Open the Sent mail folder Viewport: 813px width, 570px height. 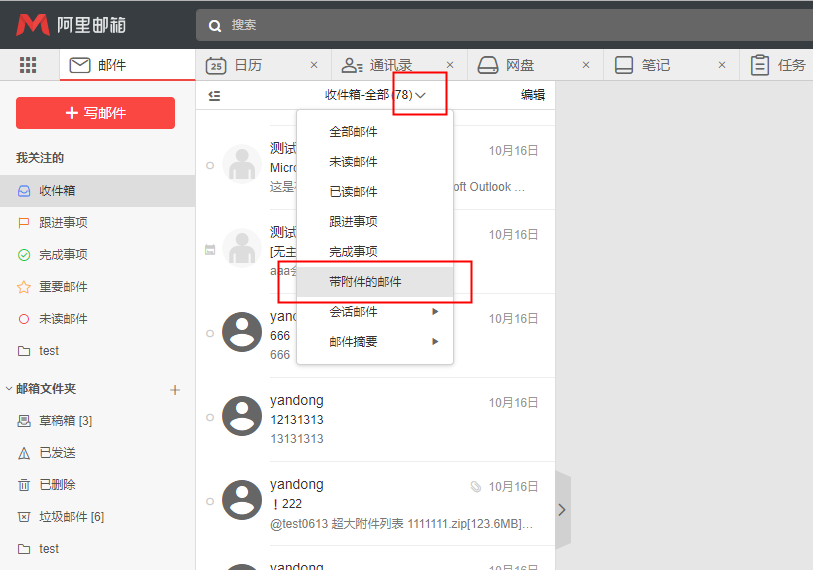point(57,453)
